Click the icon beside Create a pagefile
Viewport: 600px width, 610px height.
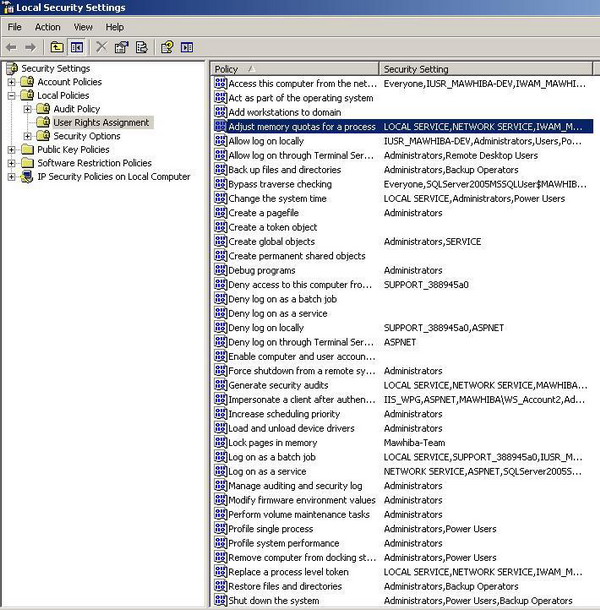(220, 212)
